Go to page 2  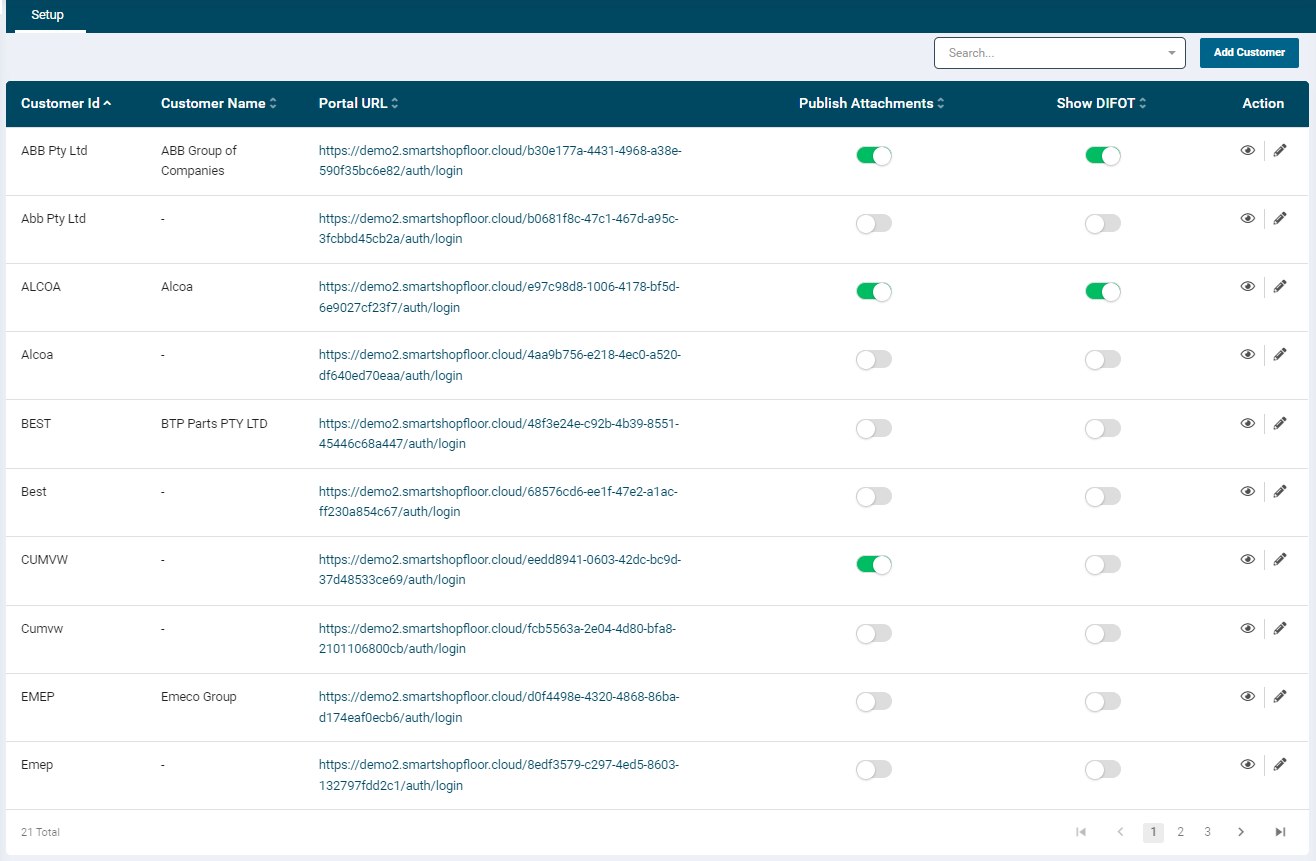point(1180,832)
